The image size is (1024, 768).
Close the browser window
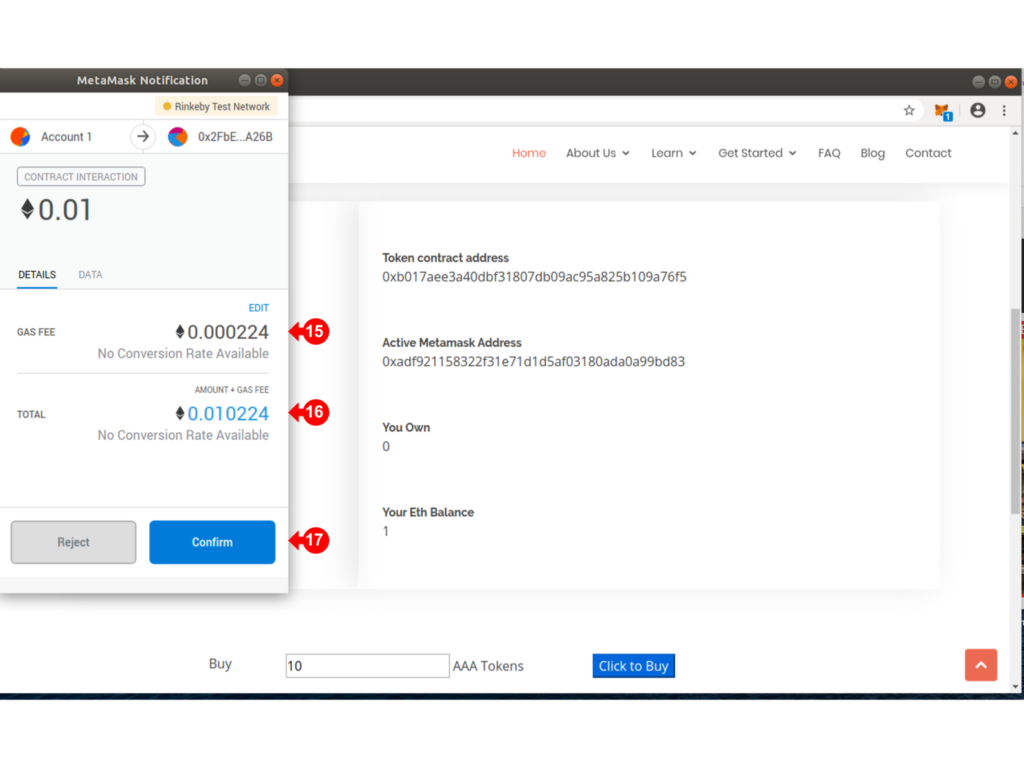[1011, 82]
